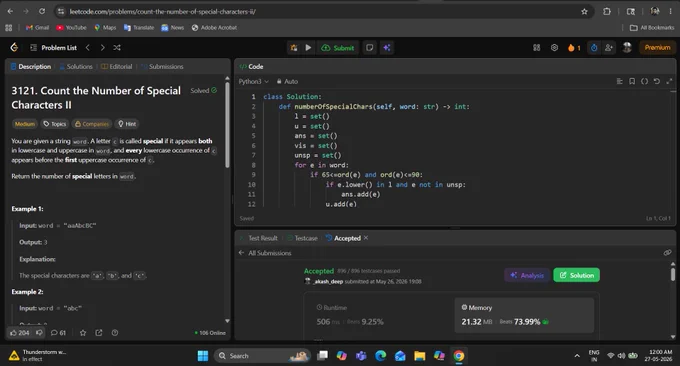The image size is (680, 366).
Task: Reload the page in Chrome
Action: [42, 12]
